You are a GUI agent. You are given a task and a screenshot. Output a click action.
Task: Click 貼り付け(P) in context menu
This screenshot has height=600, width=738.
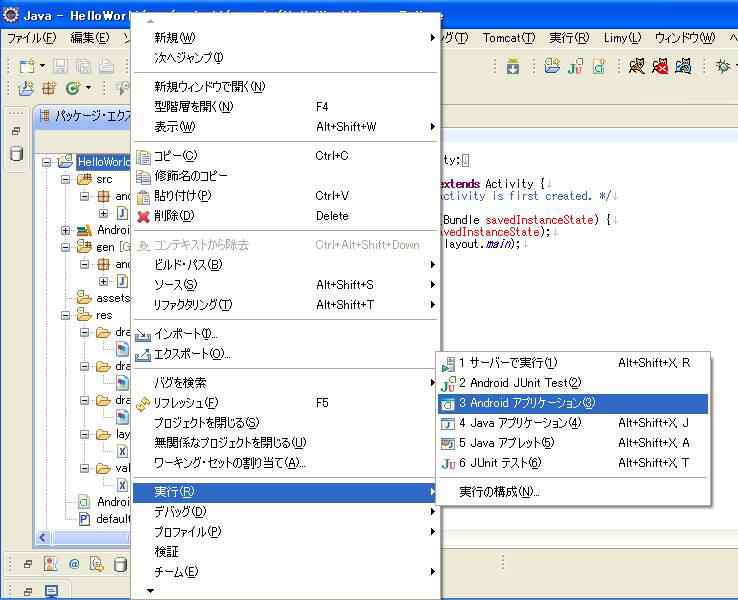click(x=286, y=196)
